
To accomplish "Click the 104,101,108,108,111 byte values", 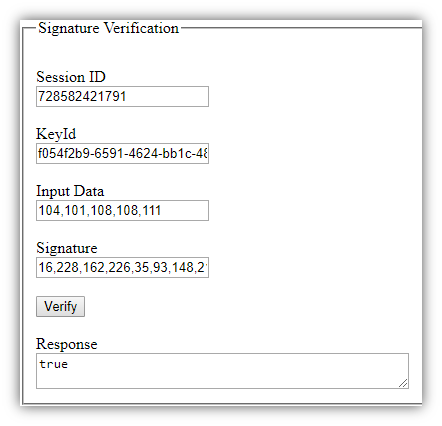I will [100, 210].
